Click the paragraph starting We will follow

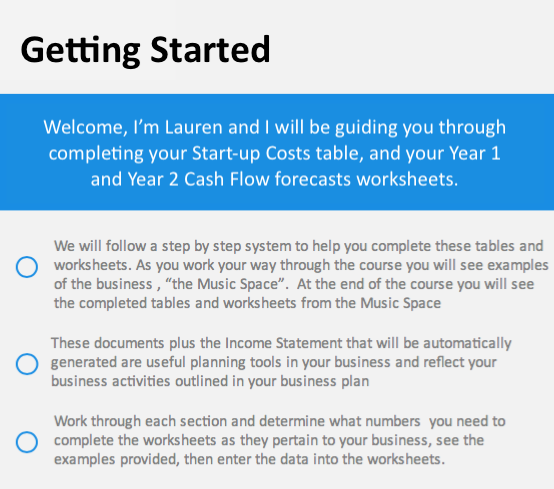click(x=301, y=275)
